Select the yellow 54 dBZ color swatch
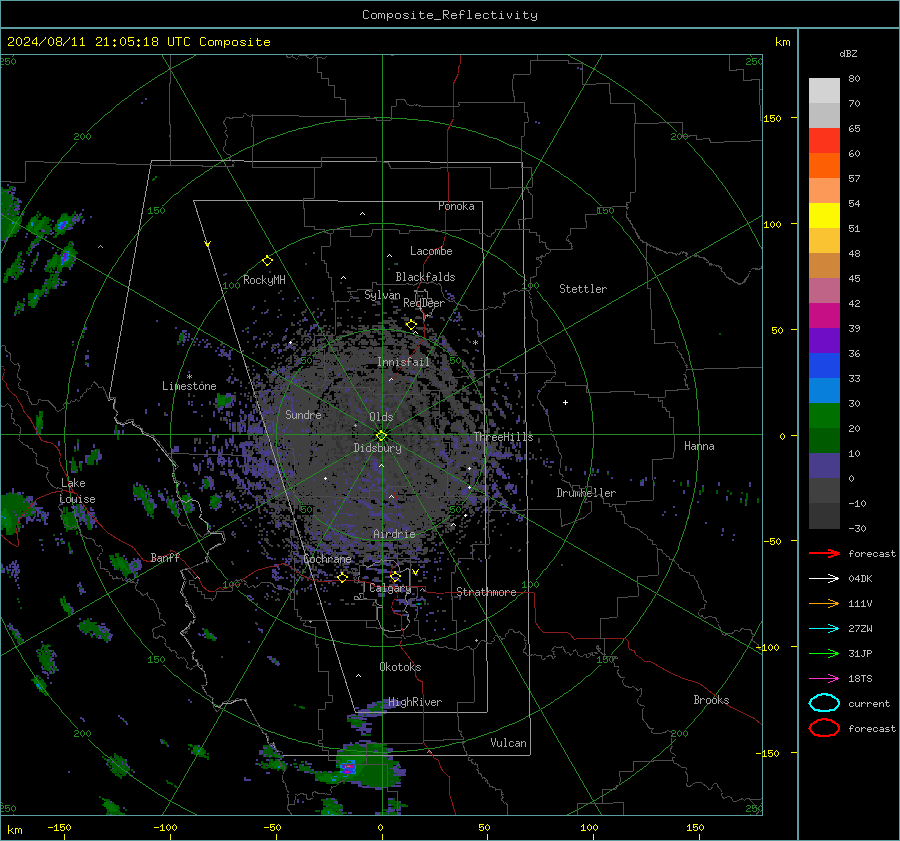Image resolution: width=900 pixels, height=841 pixels. click(824, 215)
